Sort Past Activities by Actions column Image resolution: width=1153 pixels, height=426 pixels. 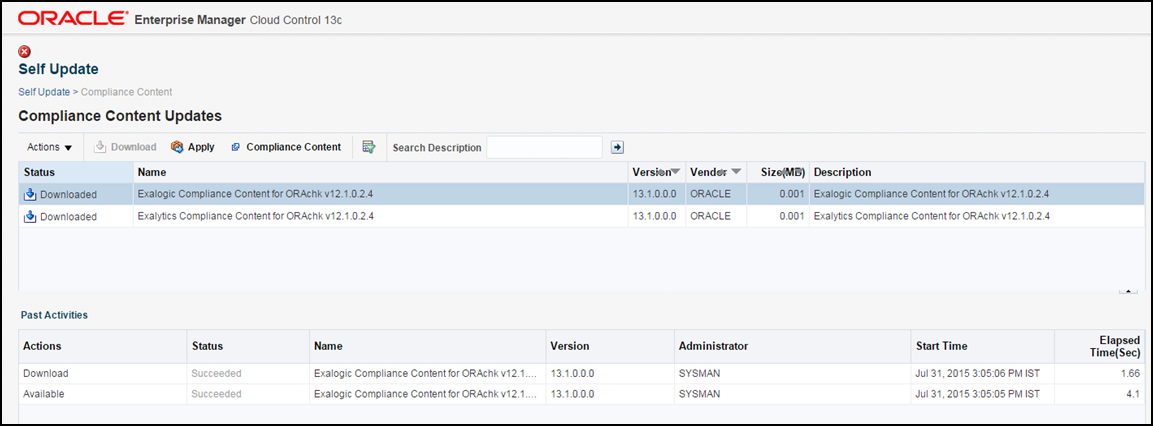[42, 346]
